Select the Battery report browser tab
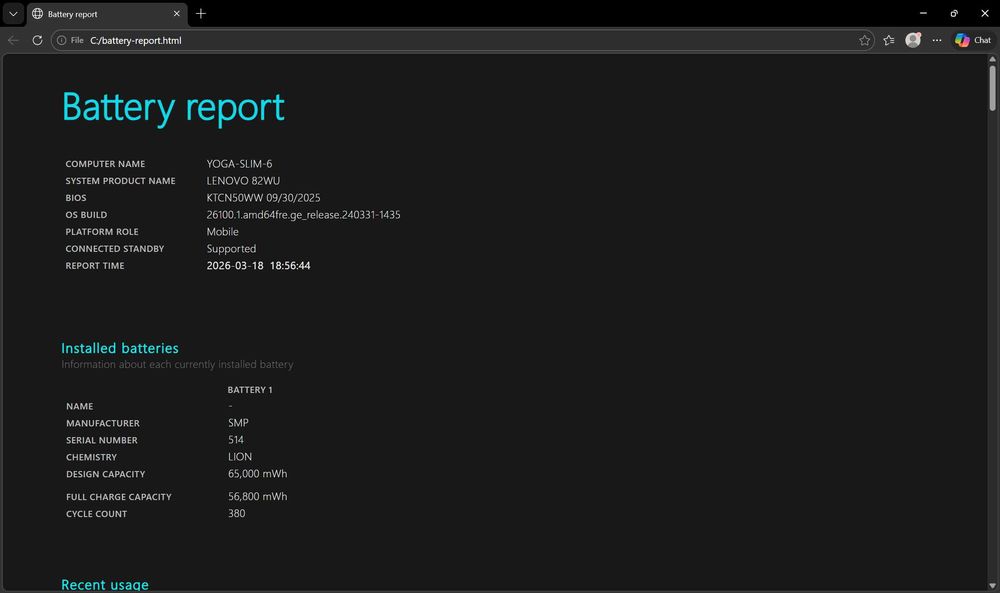The image size is (1000, 593). [x=107, y=14]
